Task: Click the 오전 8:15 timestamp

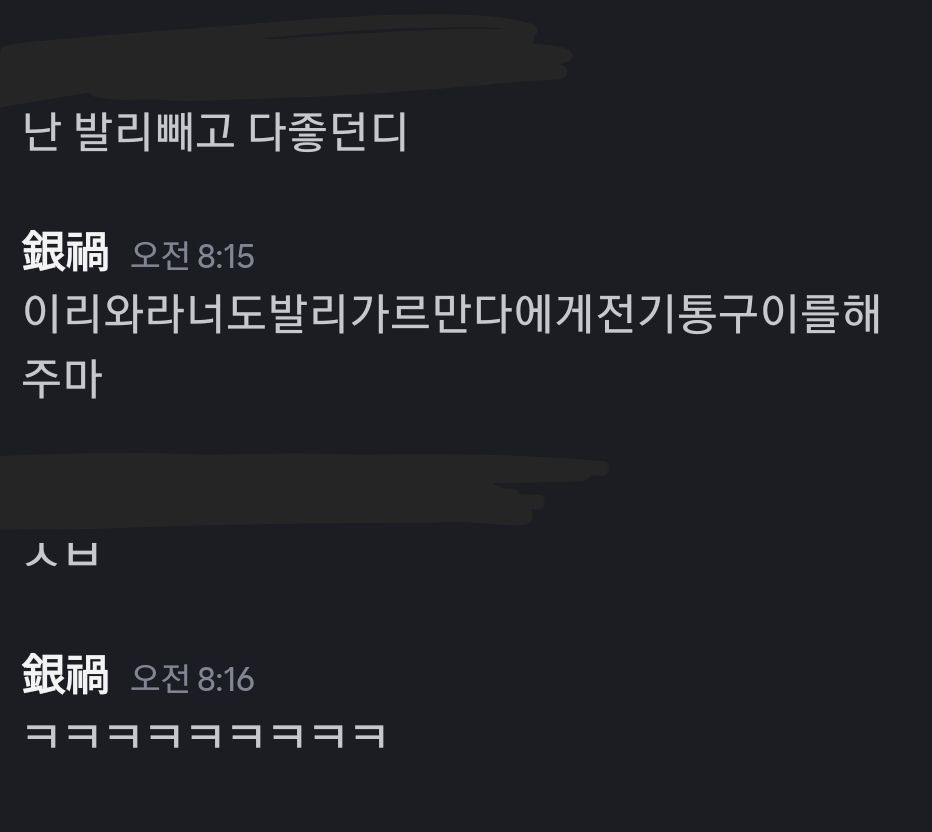Action: pos(192,256)
